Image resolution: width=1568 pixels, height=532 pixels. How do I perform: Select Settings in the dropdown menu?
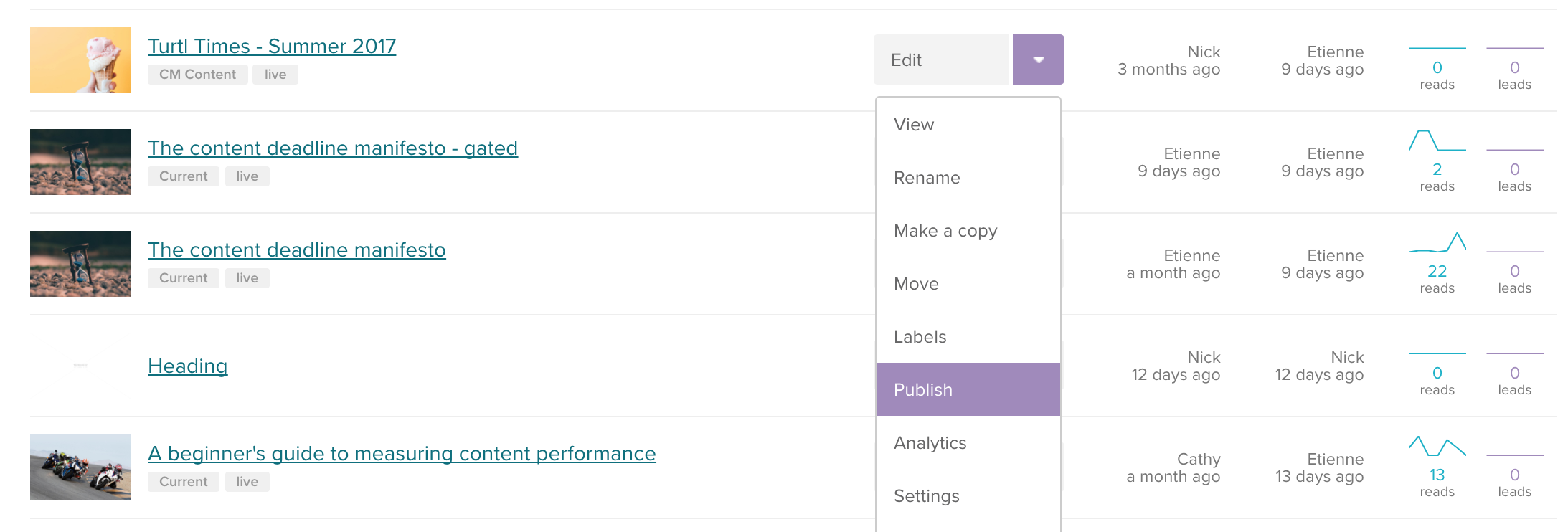926,496
